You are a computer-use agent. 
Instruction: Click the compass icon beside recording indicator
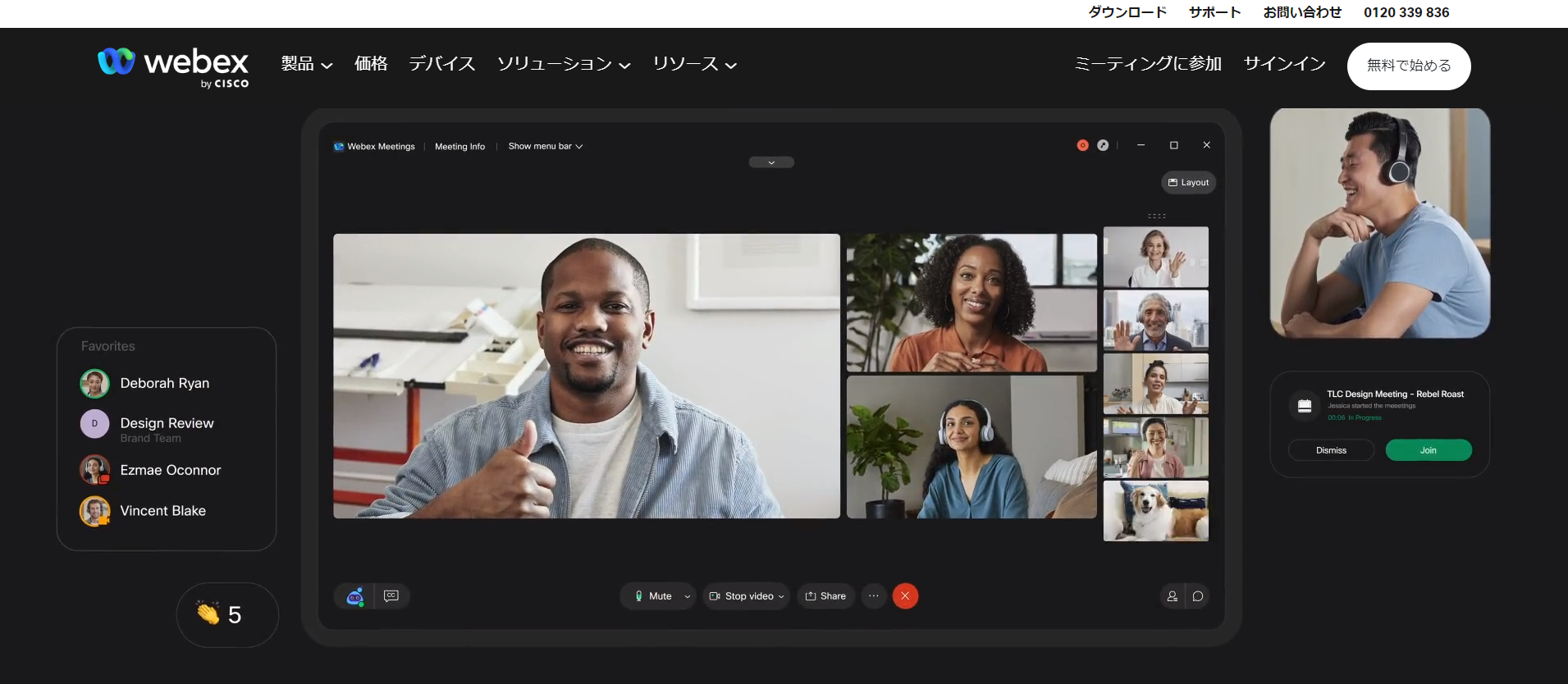(x=1103, y=145)
